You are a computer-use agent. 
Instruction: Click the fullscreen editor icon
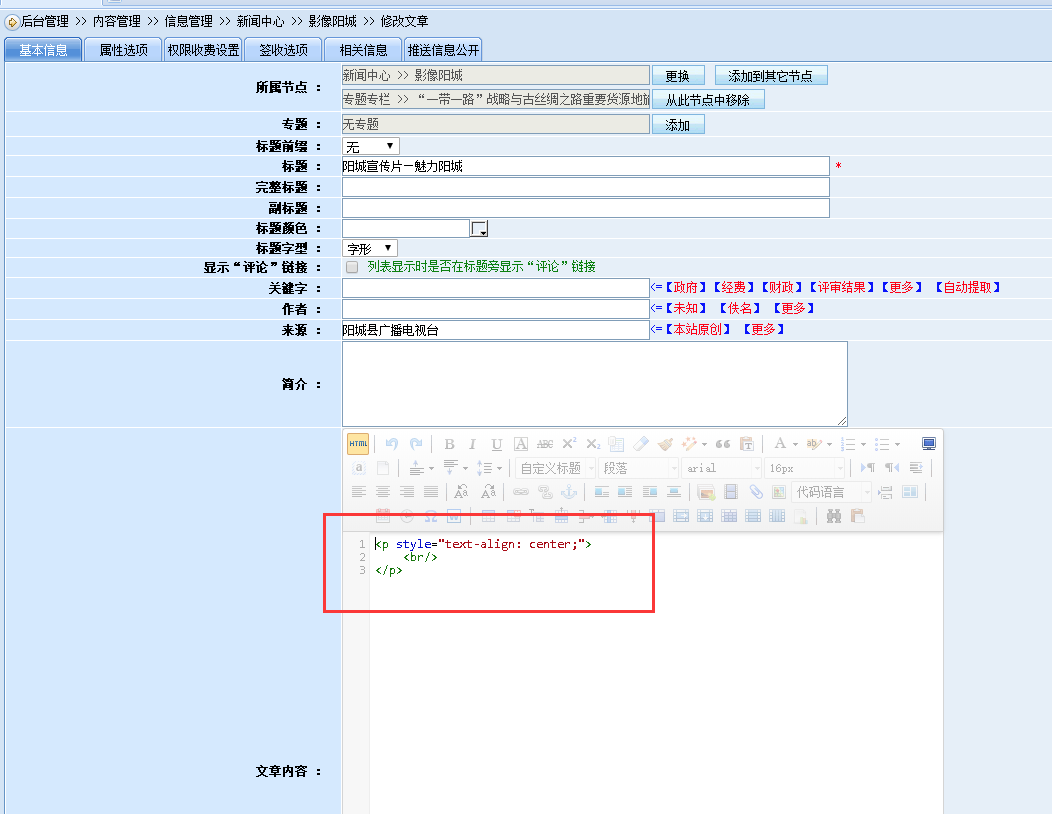[x=928, y=444]
